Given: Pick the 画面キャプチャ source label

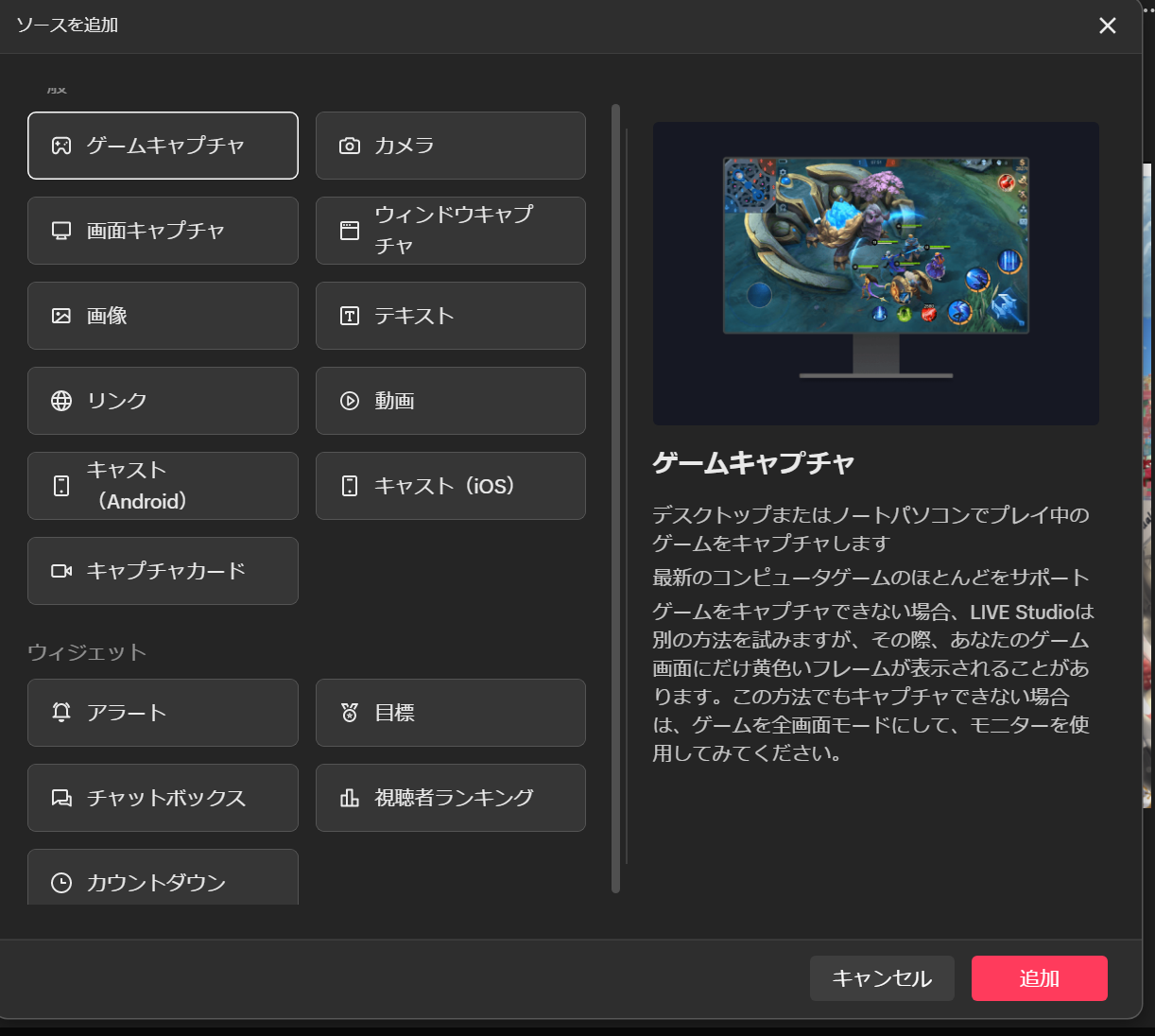Looking at the screenshot, I should point(156,231).
